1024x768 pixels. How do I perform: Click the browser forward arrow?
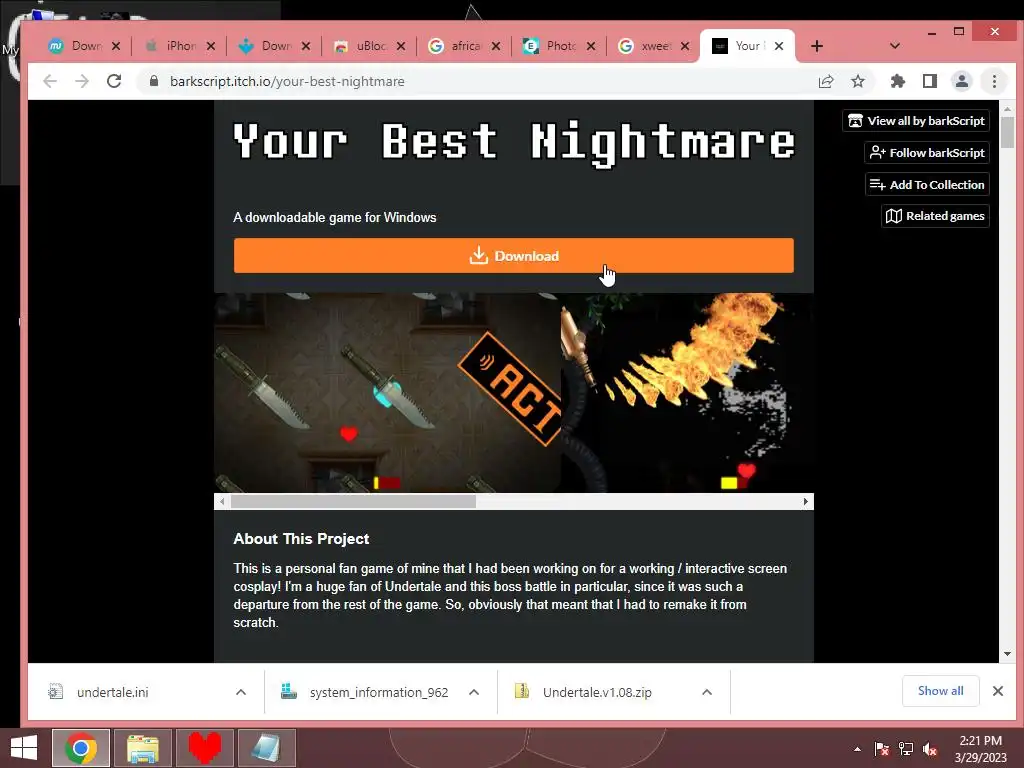tap(82, 81)
